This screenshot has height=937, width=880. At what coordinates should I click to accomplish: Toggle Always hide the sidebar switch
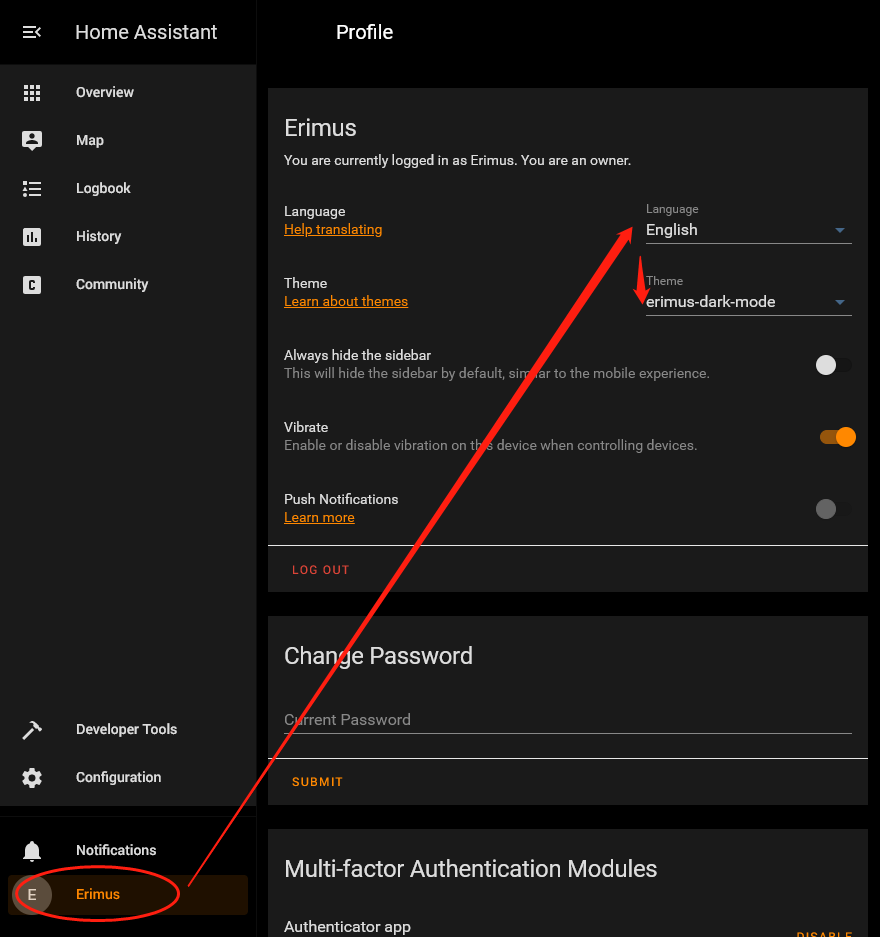coord(834,365)
